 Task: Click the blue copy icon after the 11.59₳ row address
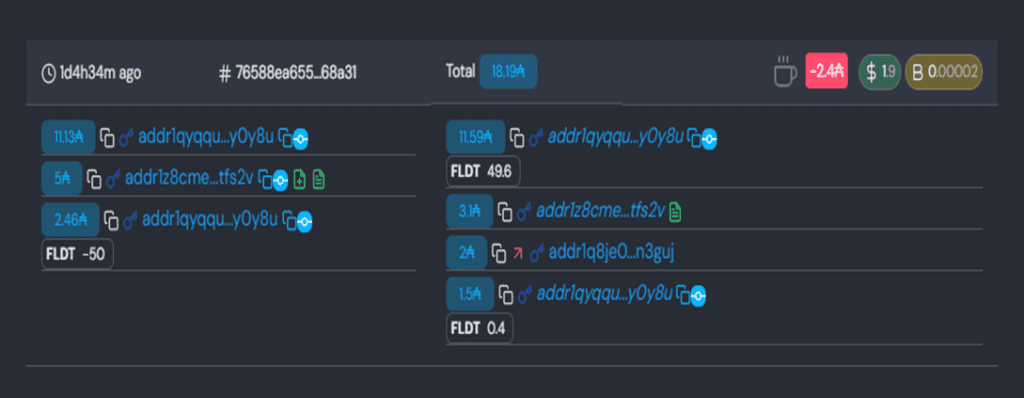[x=695, y=137]
